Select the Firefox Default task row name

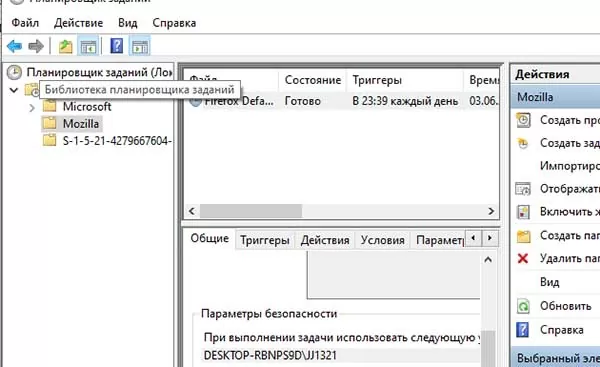click(239, 101)
